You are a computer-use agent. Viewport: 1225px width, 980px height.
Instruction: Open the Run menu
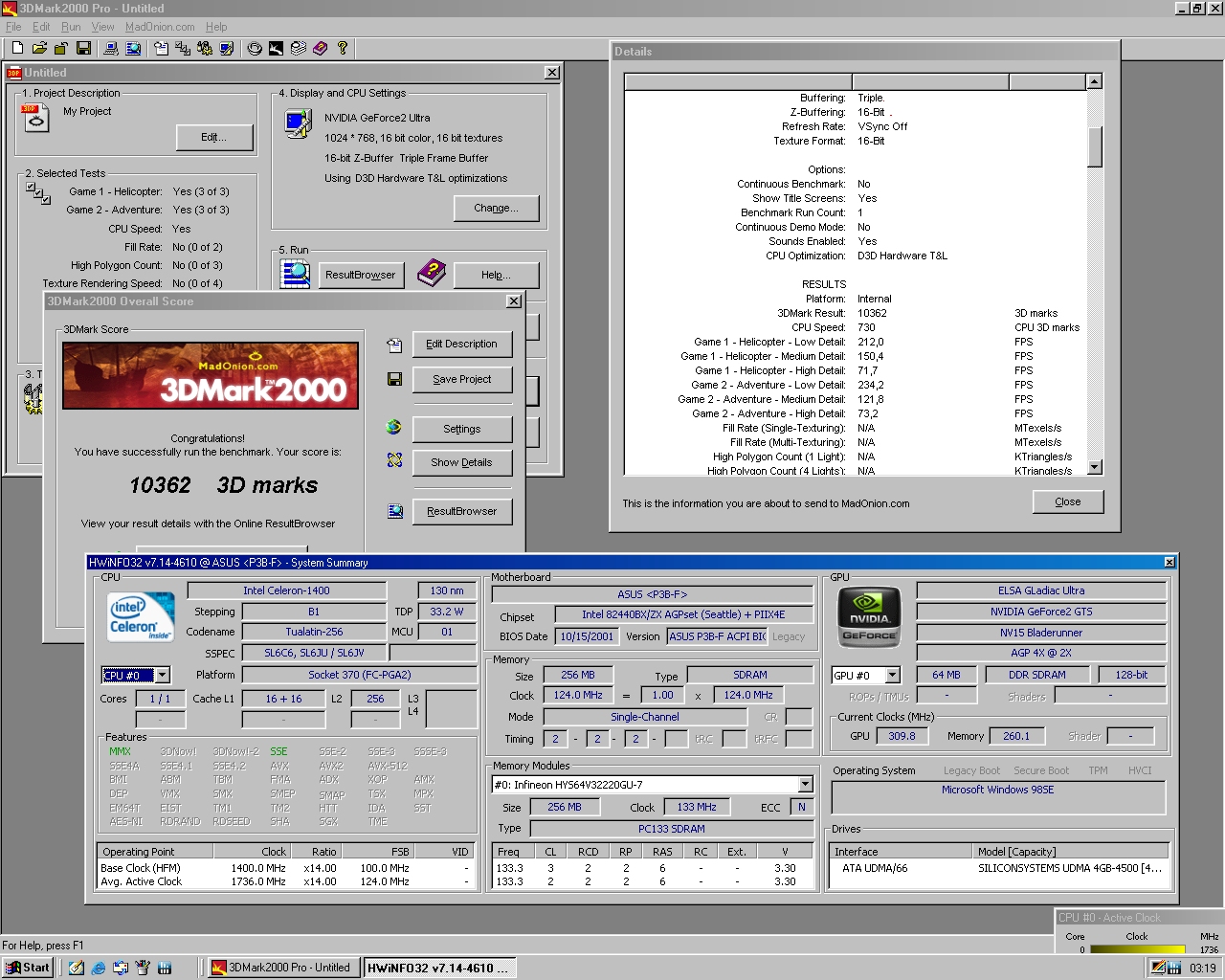click(x=72, y=27)
